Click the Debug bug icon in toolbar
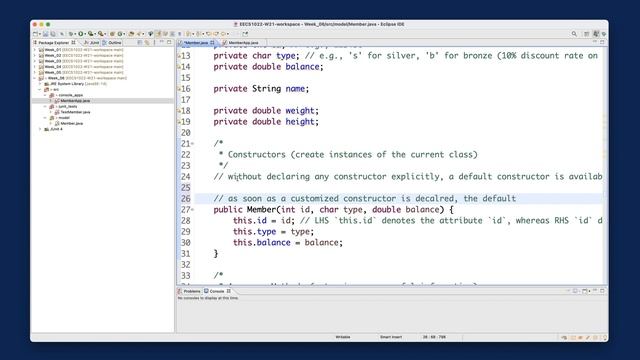Image resolution: width=640 pixels, height=360 pixels. [x=71, y=34]
